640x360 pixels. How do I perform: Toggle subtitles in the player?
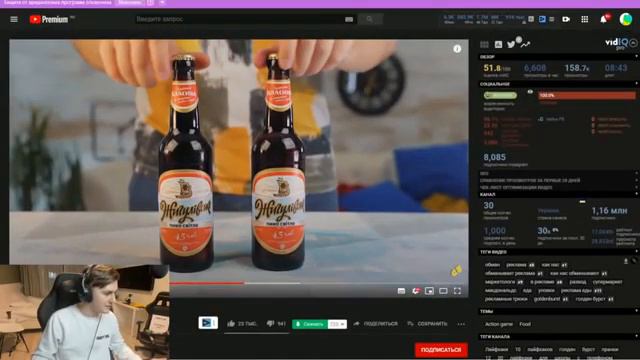coord(401,291)
